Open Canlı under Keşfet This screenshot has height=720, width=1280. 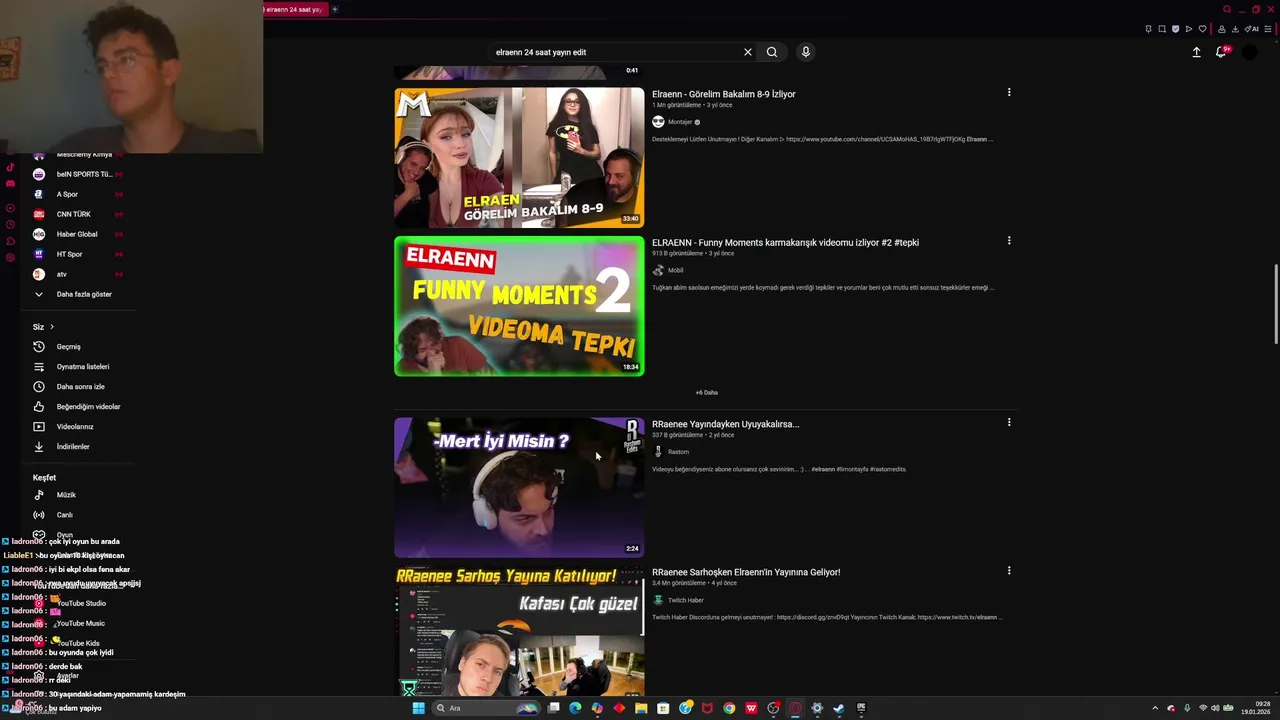point(65,515)
